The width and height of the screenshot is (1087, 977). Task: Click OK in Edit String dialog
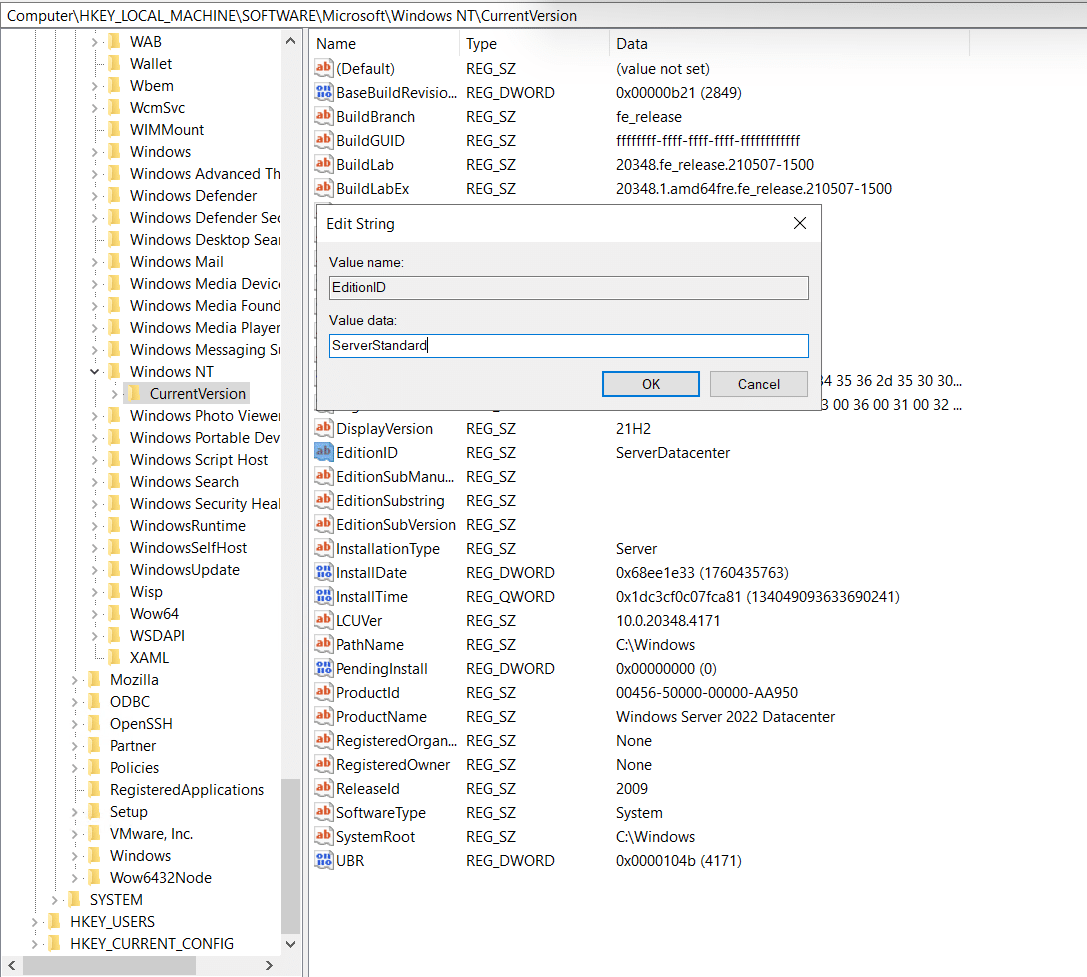651,384
